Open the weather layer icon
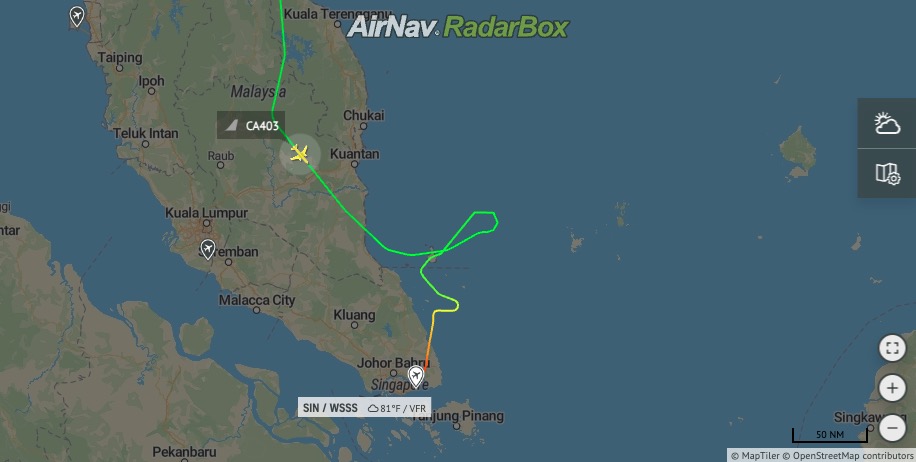916x462 pixels. point(887,123)
